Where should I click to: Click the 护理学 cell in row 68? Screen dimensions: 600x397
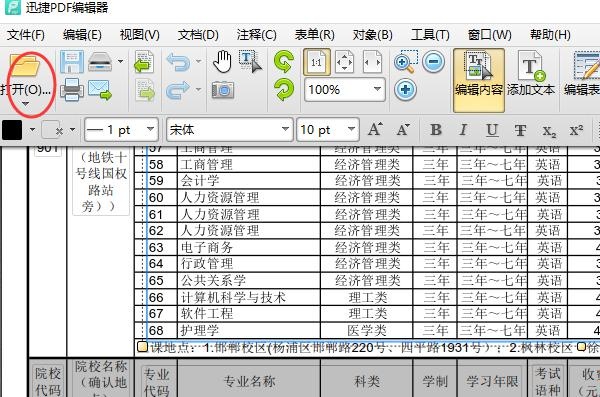249,330
